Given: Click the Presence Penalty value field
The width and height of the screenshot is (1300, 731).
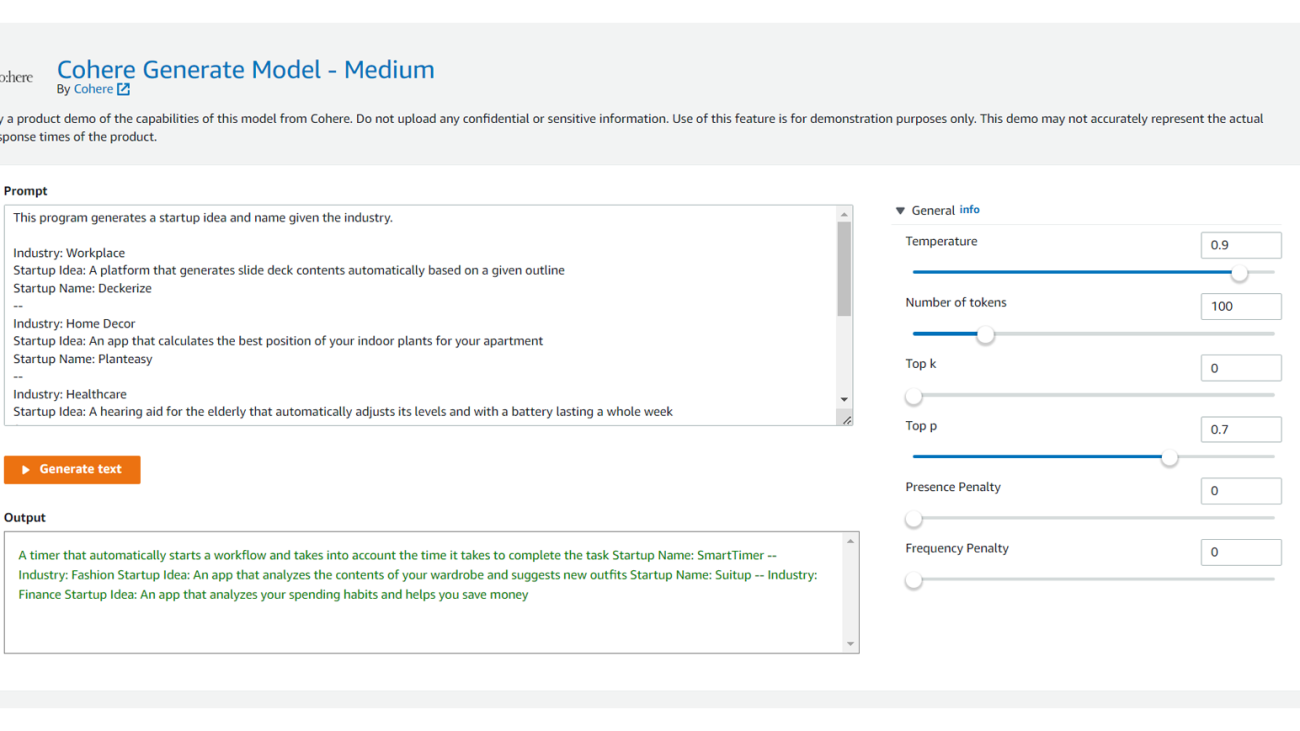Looking at the screenshot, I should [x=1240, y=491].
